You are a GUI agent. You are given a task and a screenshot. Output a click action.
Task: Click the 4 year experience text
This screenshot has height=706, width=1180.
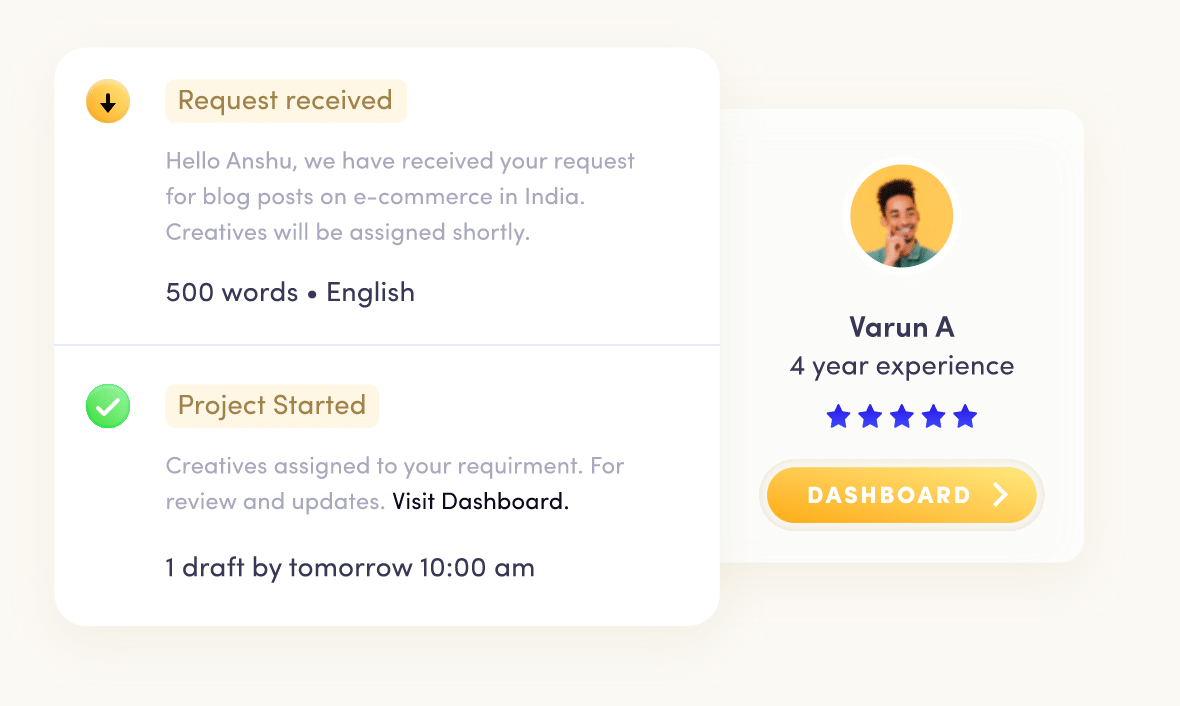[901, 366]
